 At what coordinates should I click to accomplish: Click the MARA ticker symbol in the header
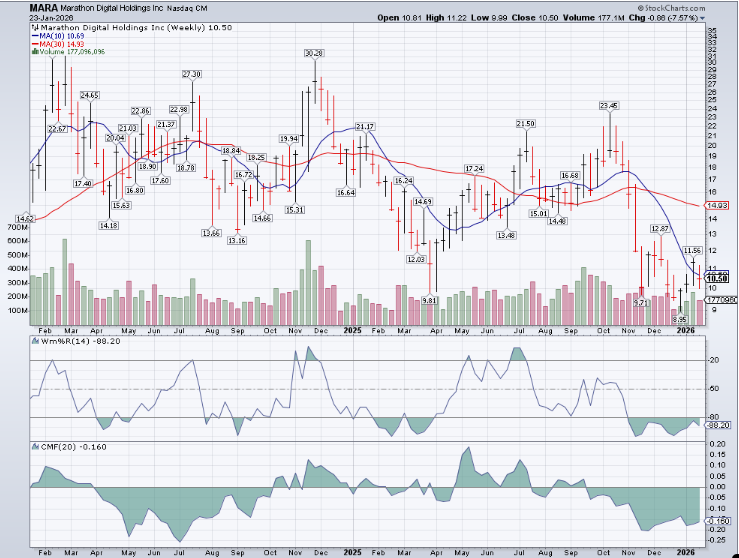(x=42, y=7)
